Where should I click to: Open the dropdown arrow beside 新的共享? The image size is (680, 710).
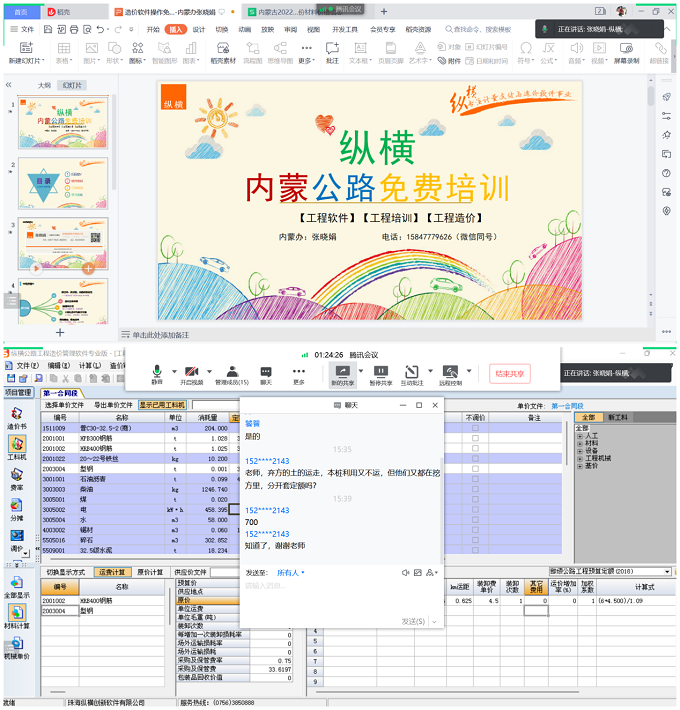point(361,371)
